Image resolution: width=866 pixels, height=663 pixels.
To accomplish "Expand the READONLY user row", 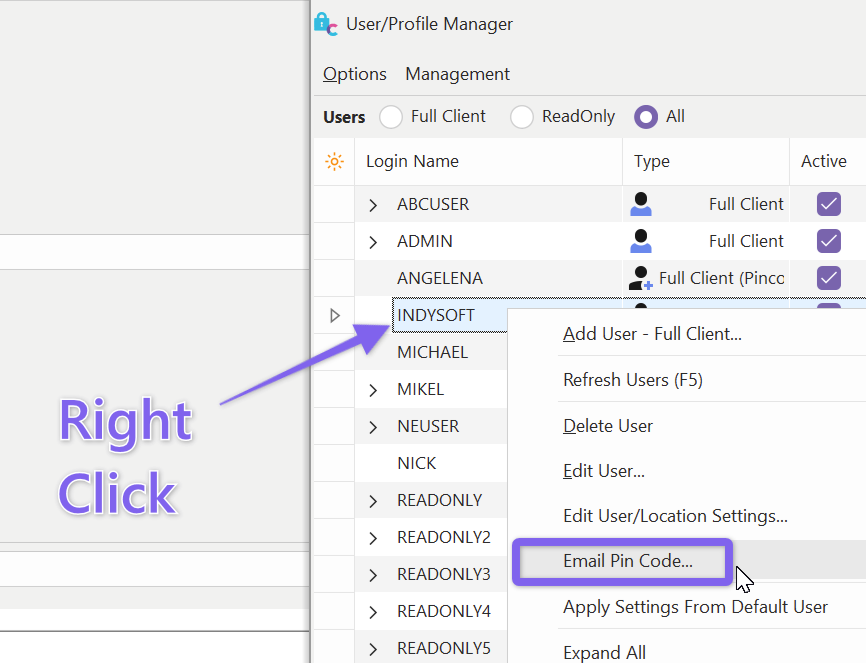I will click(x=373, y=501).
